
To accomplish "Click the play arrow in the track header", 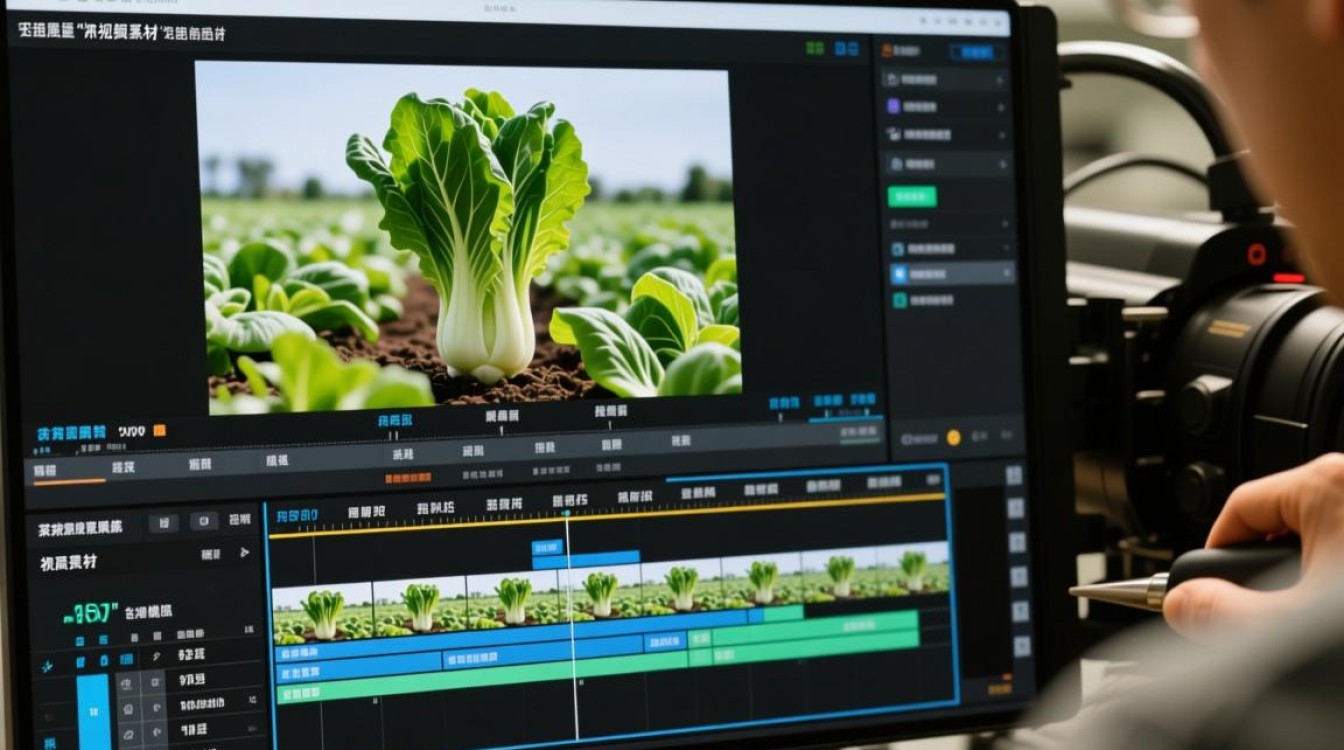I will pyautogui.click(x=244, y=553).
